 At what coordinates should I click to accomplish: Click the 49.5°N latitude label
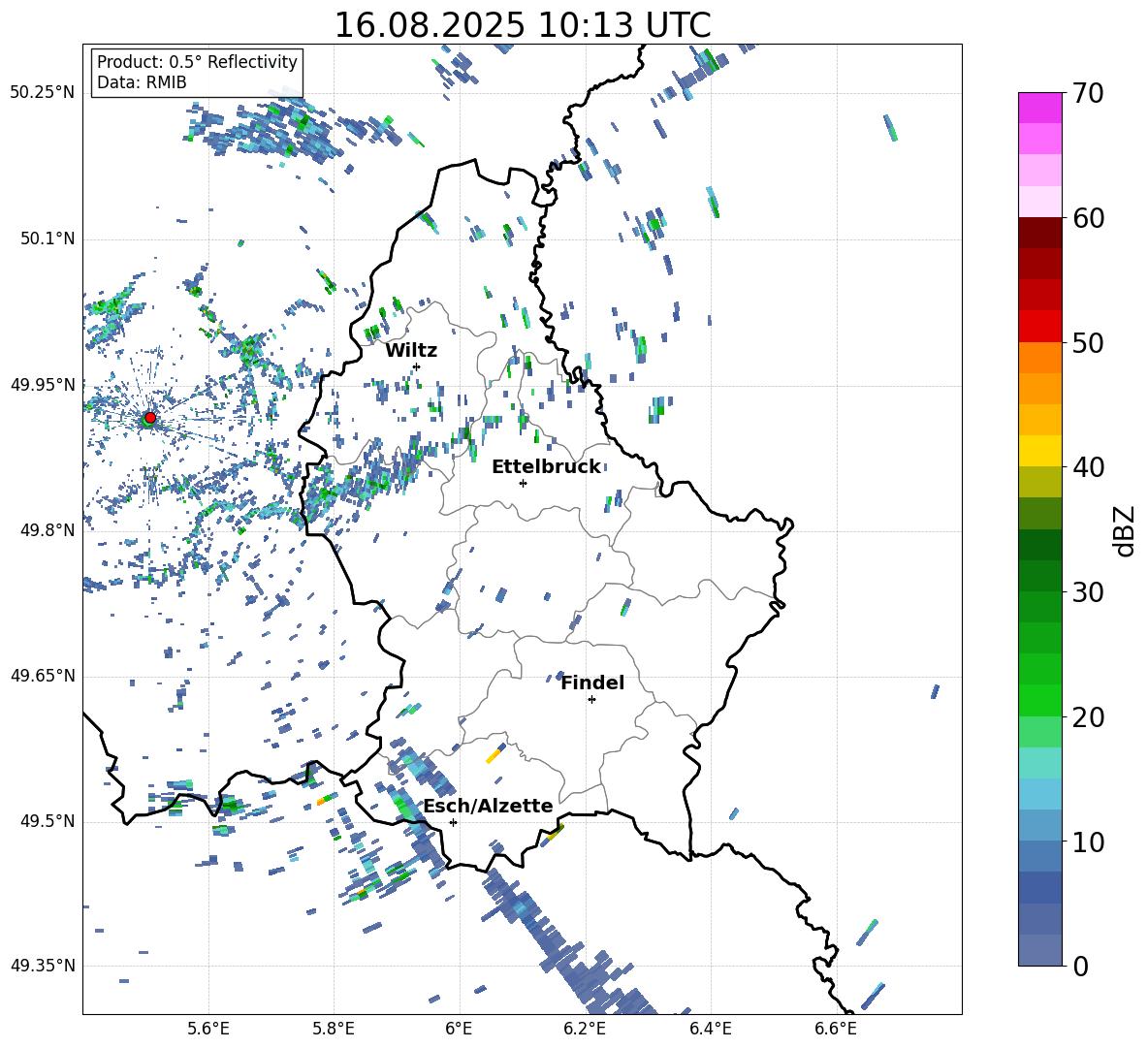point(48,821)
